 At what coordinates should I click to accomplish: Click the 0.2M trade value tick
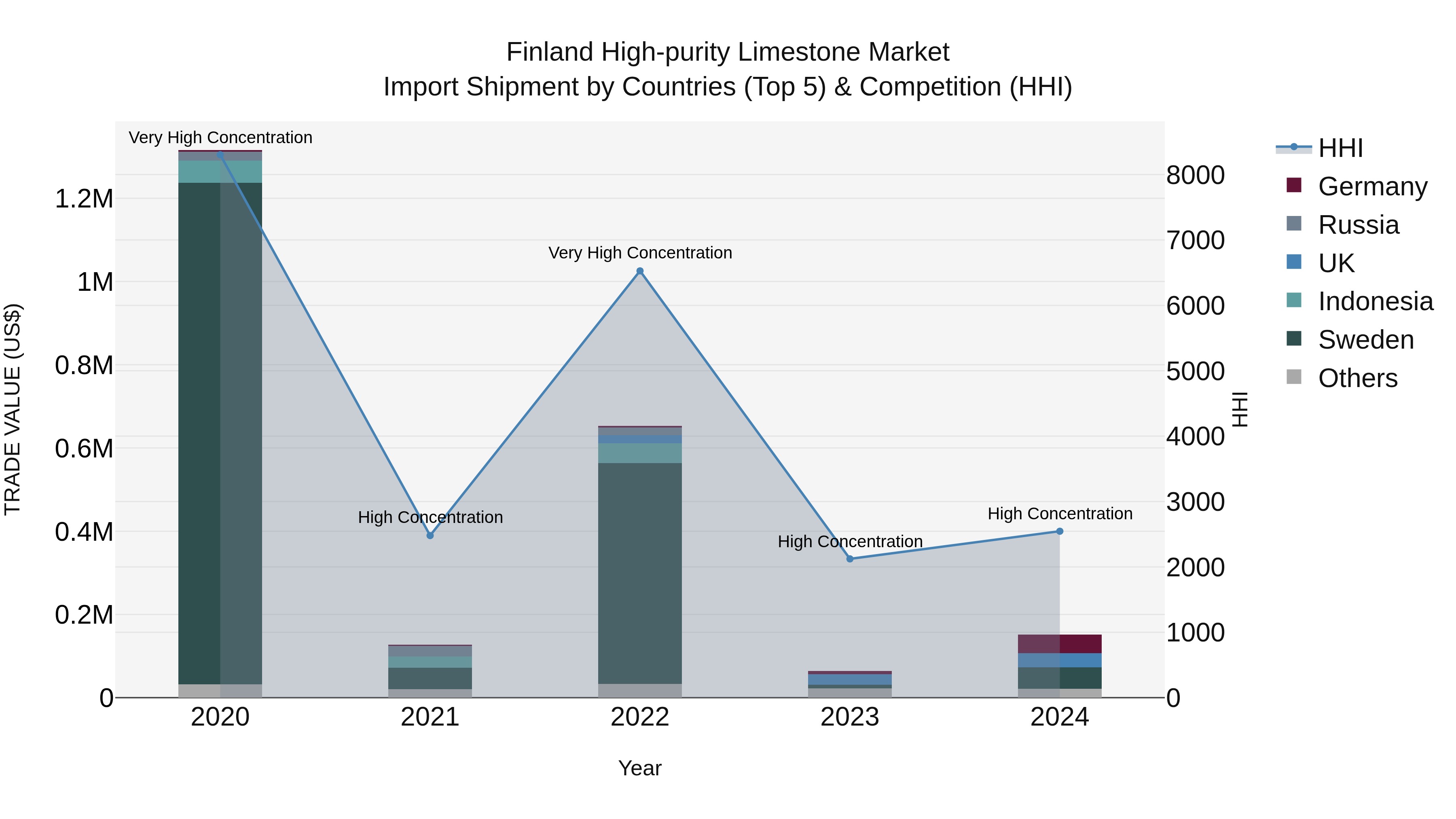click(x=84, y=615)
